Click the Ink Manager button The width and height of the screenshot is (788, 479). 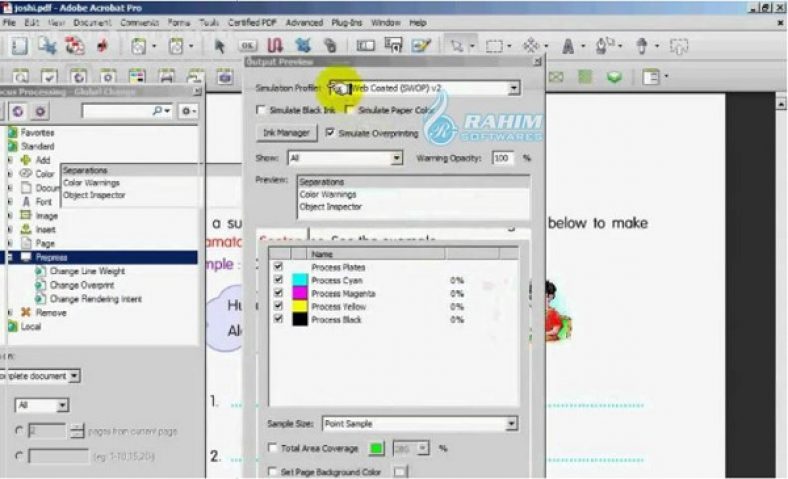(286, 133)
